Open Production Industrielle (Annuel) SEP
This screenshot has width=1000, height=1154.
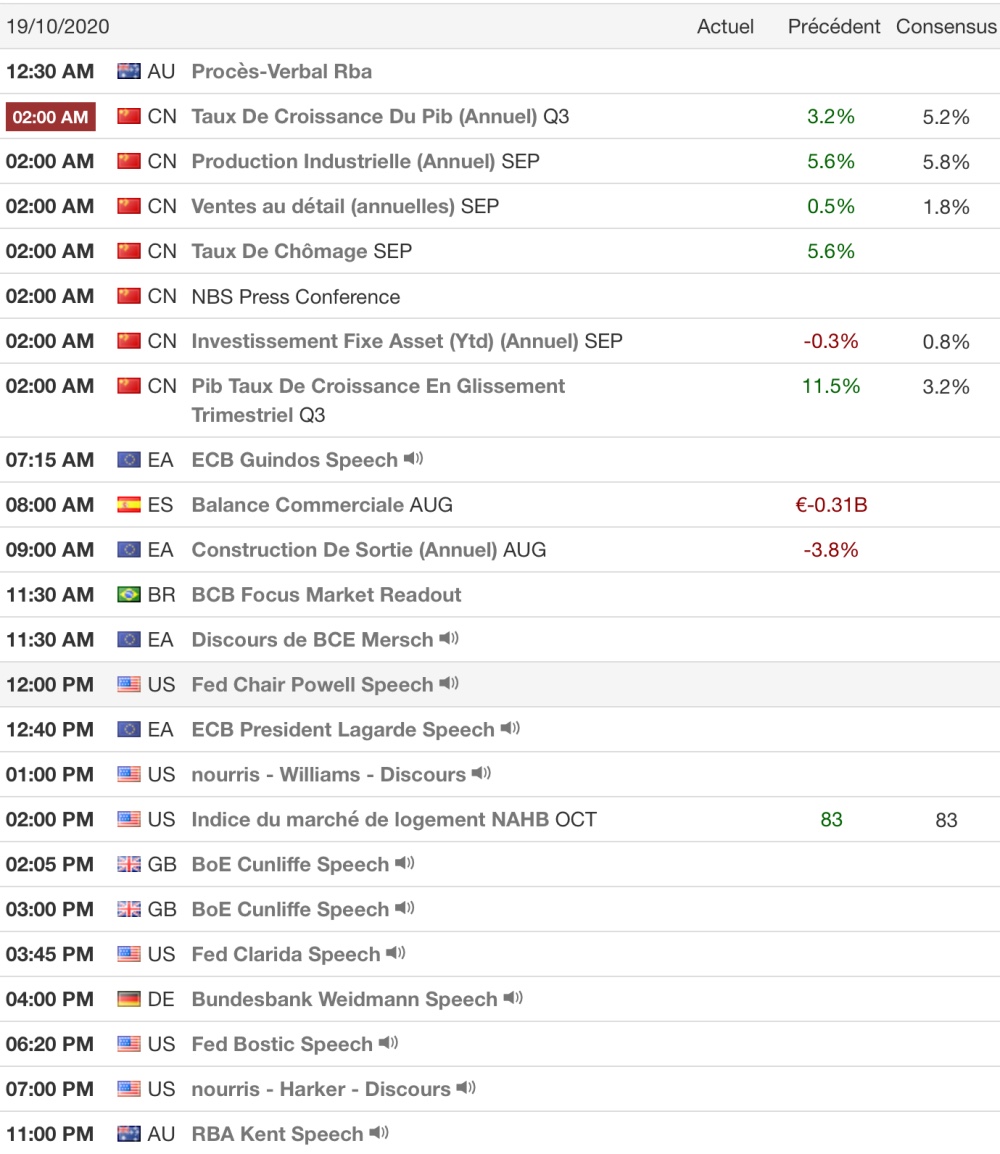pos(366,161)
